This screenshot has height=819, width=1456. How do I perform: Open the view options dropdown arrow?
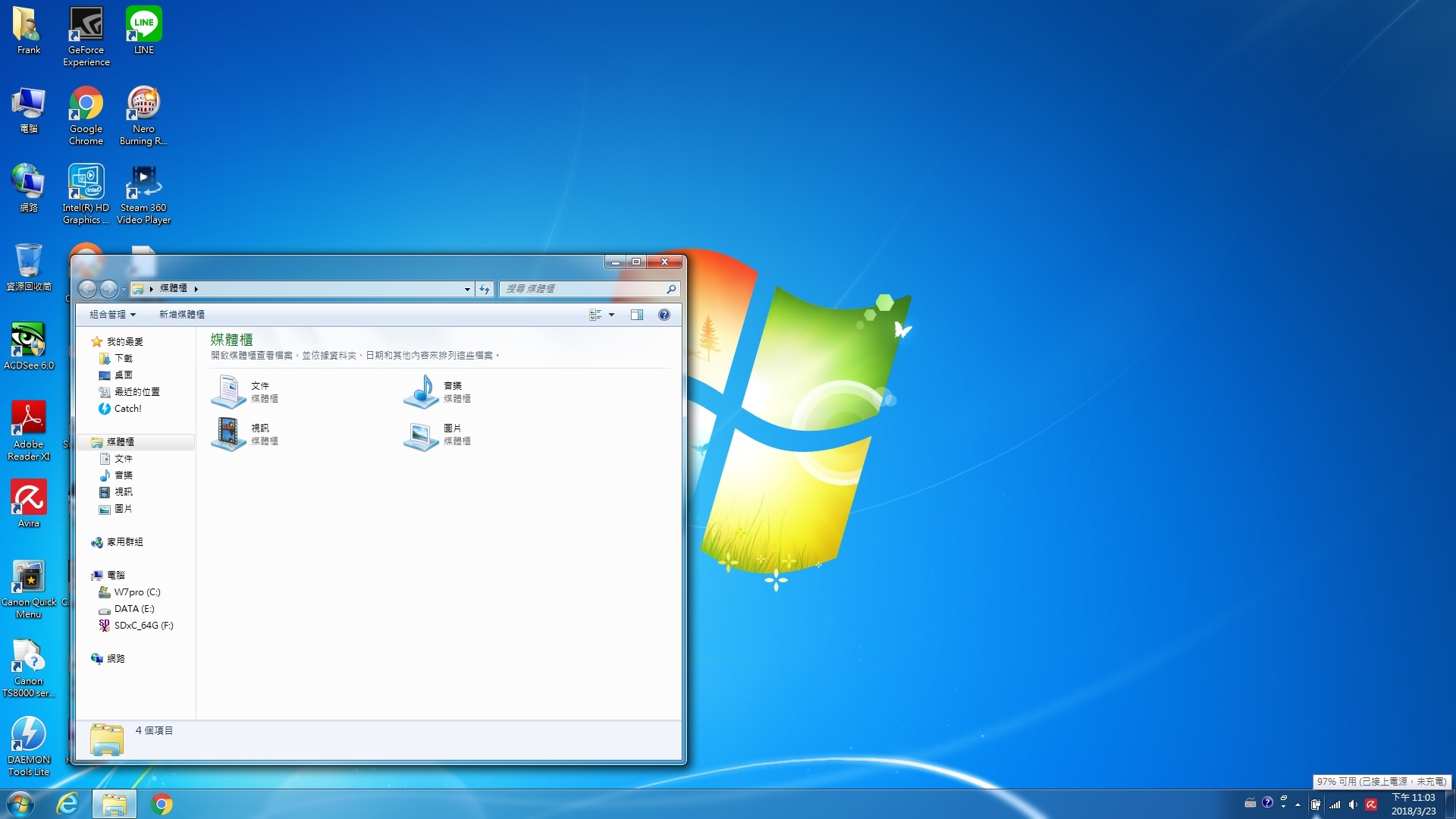point(611,315)
